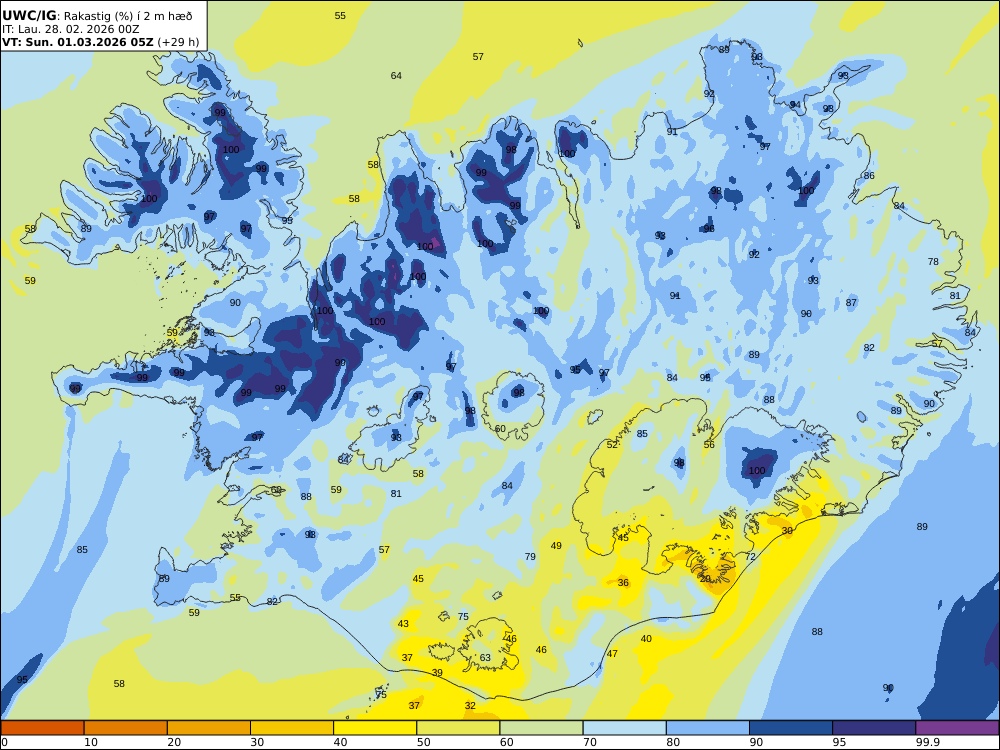Select the pale yellow 50–60 legend swatch
Viewport: 1000px width, 750px height.
pos(458,728)
